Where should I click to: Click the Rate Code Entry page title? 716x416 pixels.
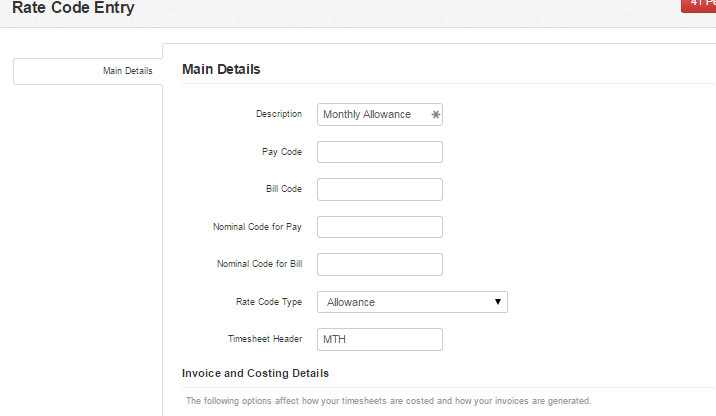click(73, 7)
